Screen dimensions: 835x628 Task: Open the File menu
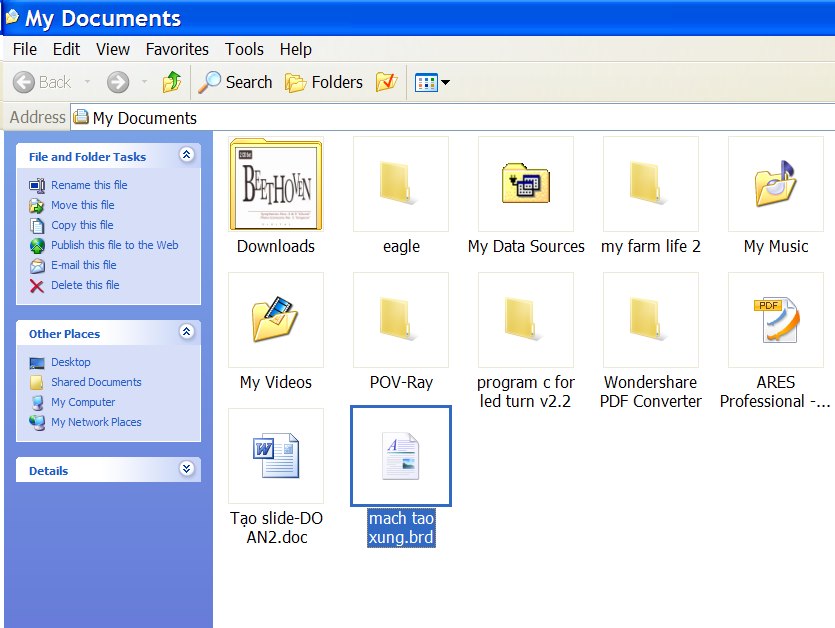pos(24,49)
